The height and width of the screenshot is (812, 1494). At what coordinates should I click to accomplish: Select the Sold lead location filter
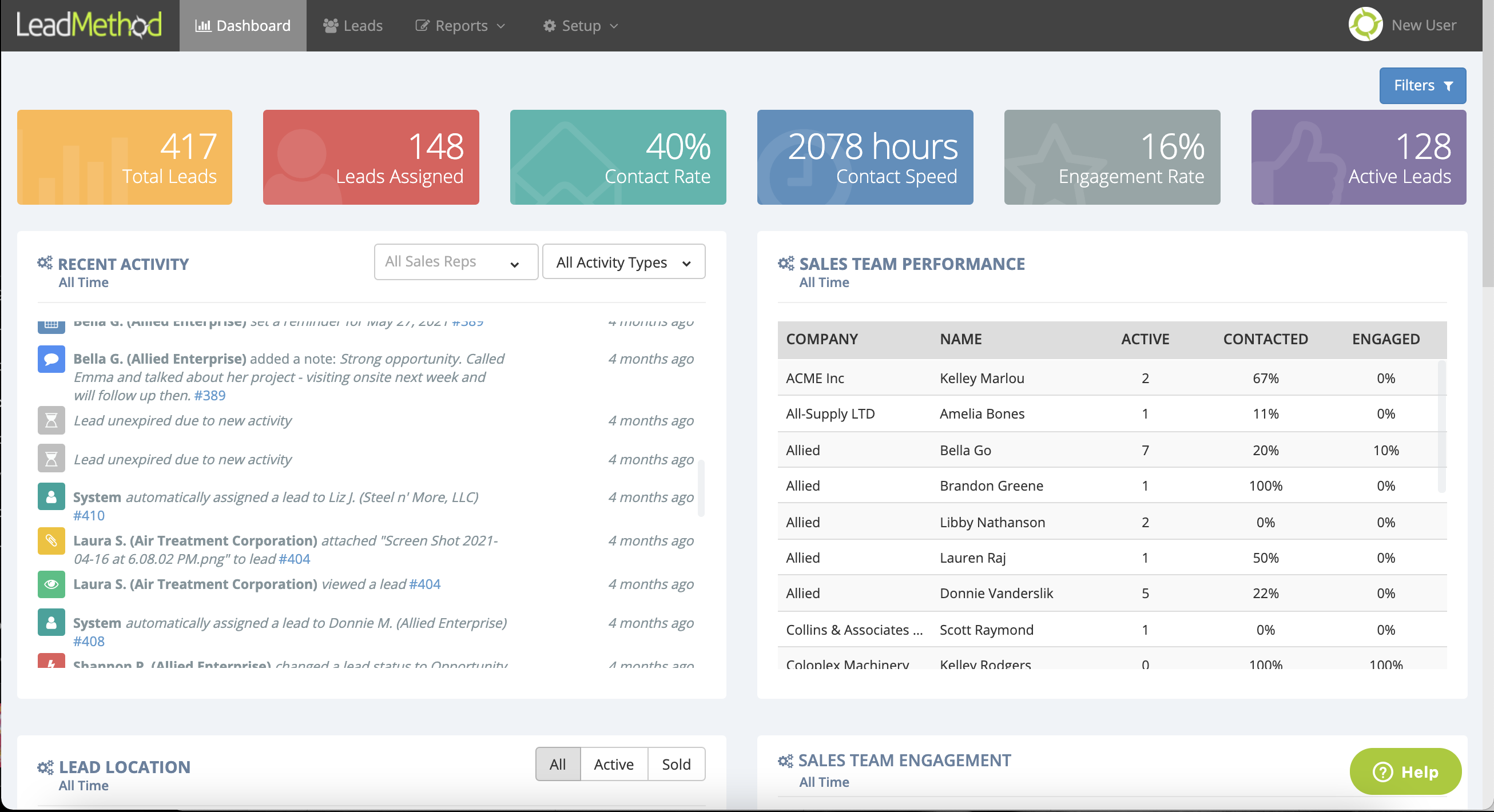pos(676,764)
